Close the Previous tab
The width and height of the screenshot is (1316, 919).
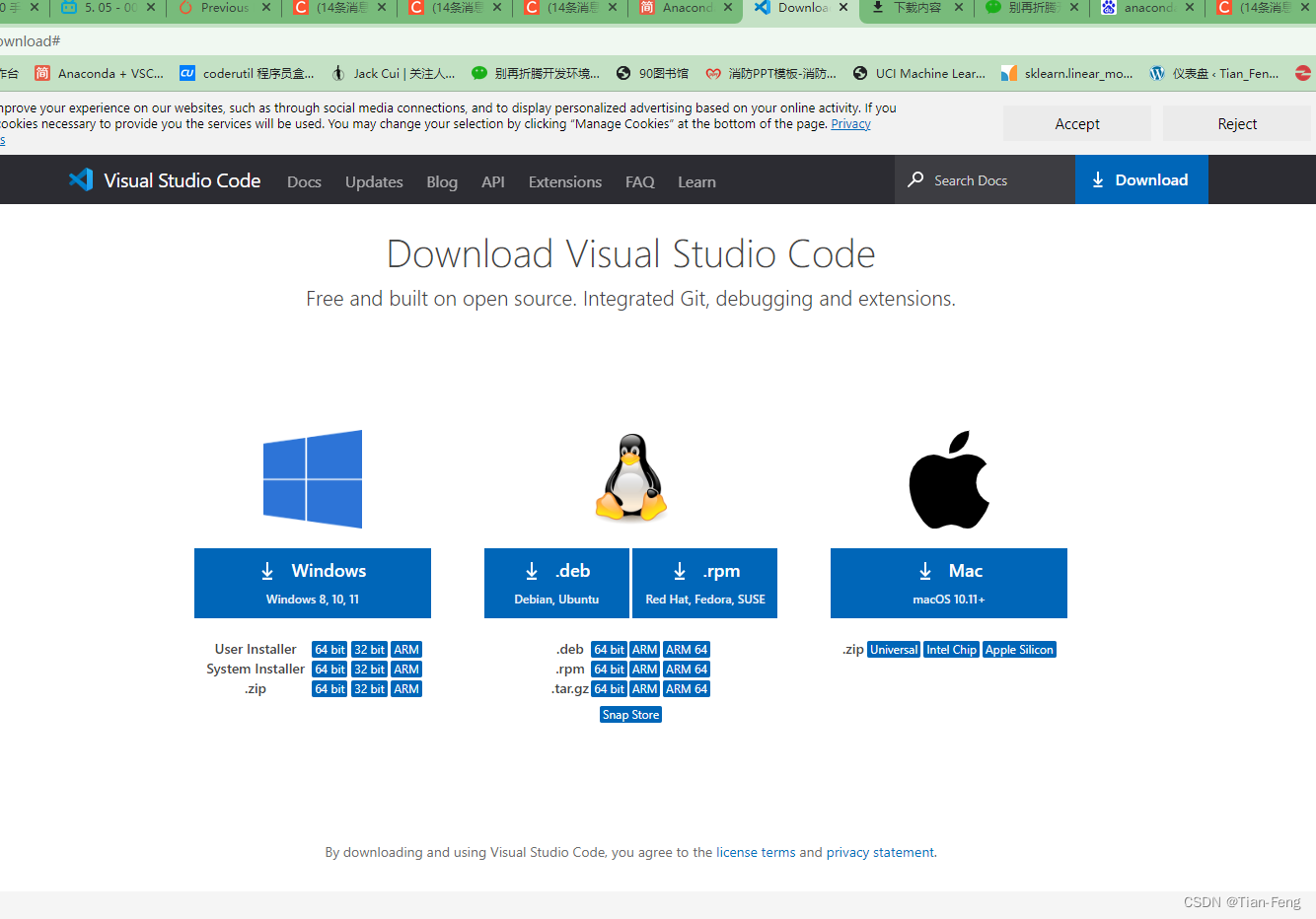point(266,7)
